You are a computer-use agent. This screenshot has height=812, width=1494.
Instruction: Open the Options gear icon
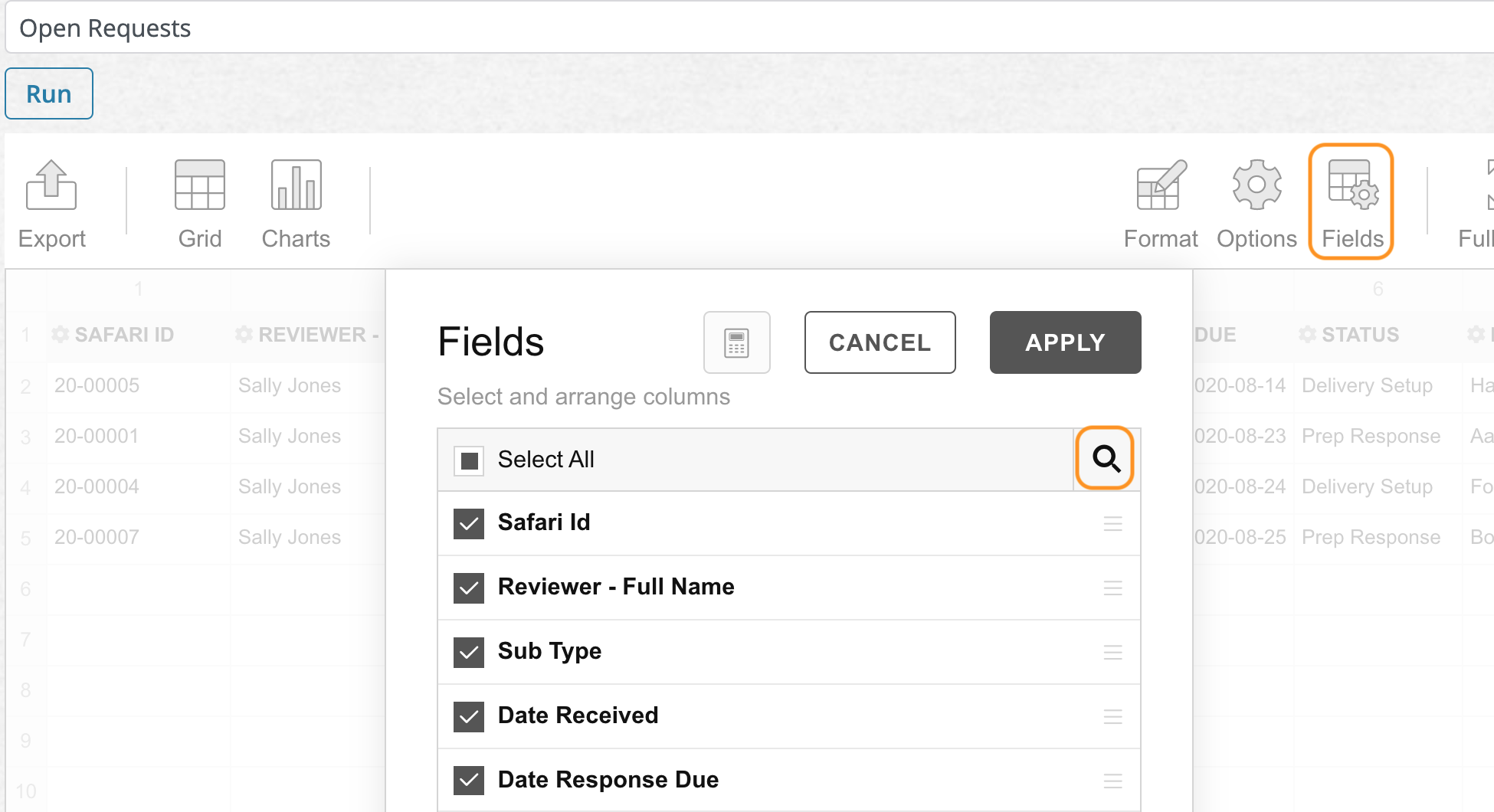[x=1256, y=186]
